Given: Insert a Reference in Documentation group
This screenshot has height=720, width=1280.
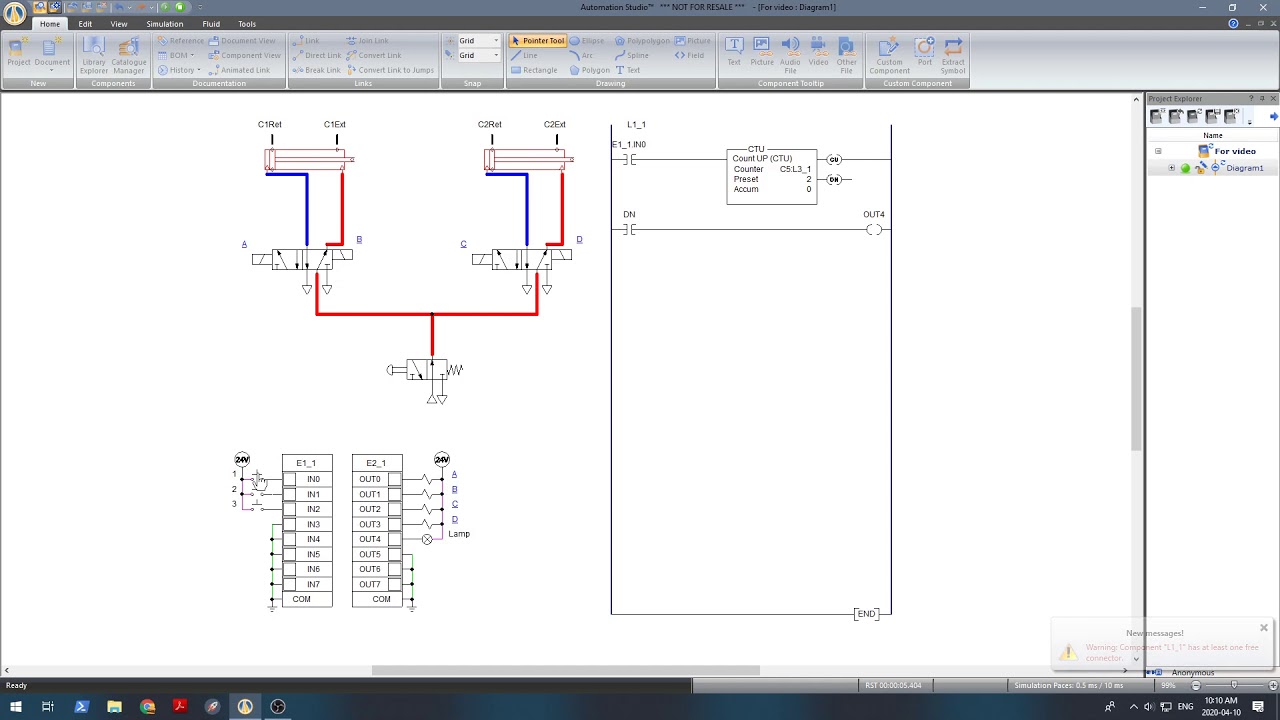Looking at the screenshot, I should pos(180,41).
